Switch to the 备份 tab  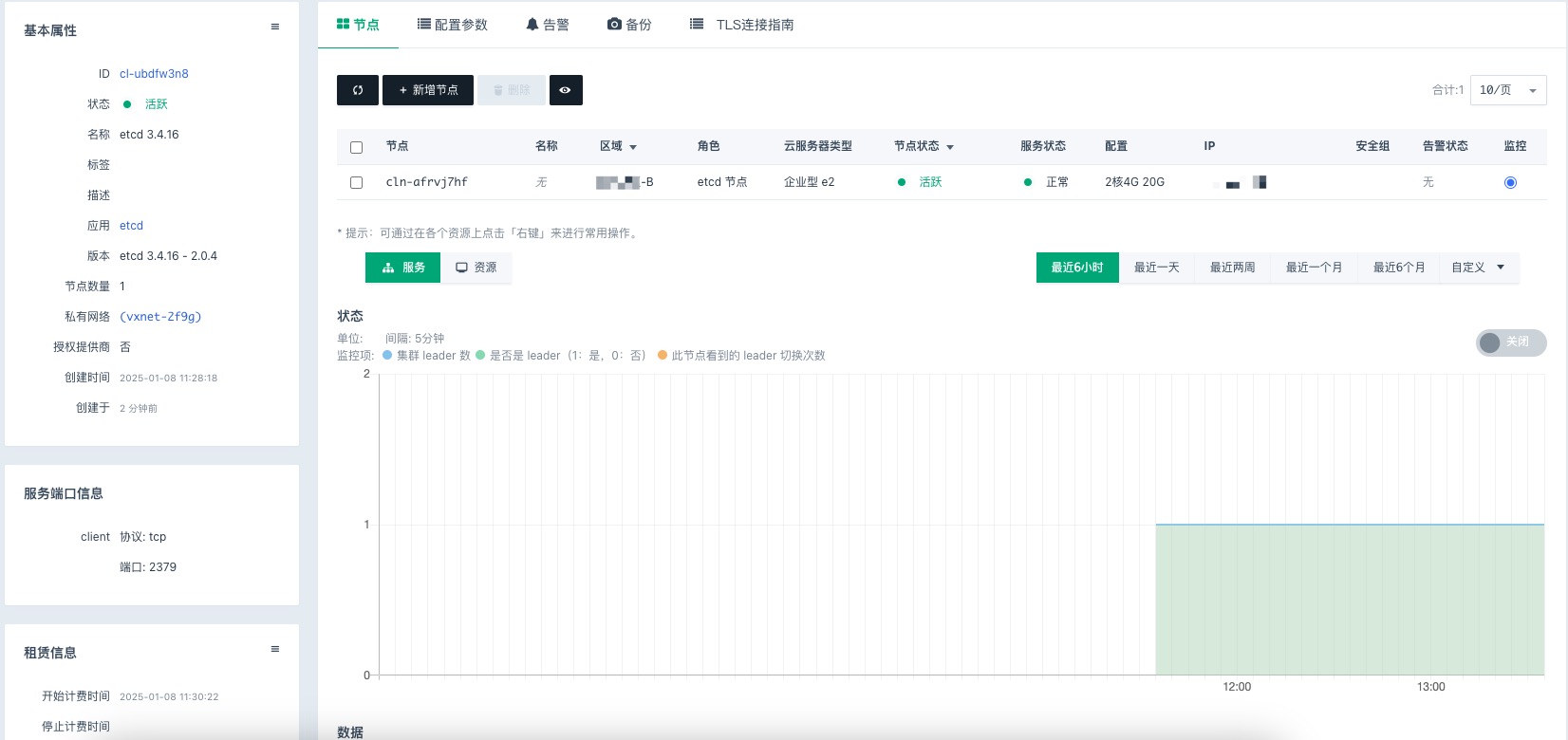[x=629, y=25]
